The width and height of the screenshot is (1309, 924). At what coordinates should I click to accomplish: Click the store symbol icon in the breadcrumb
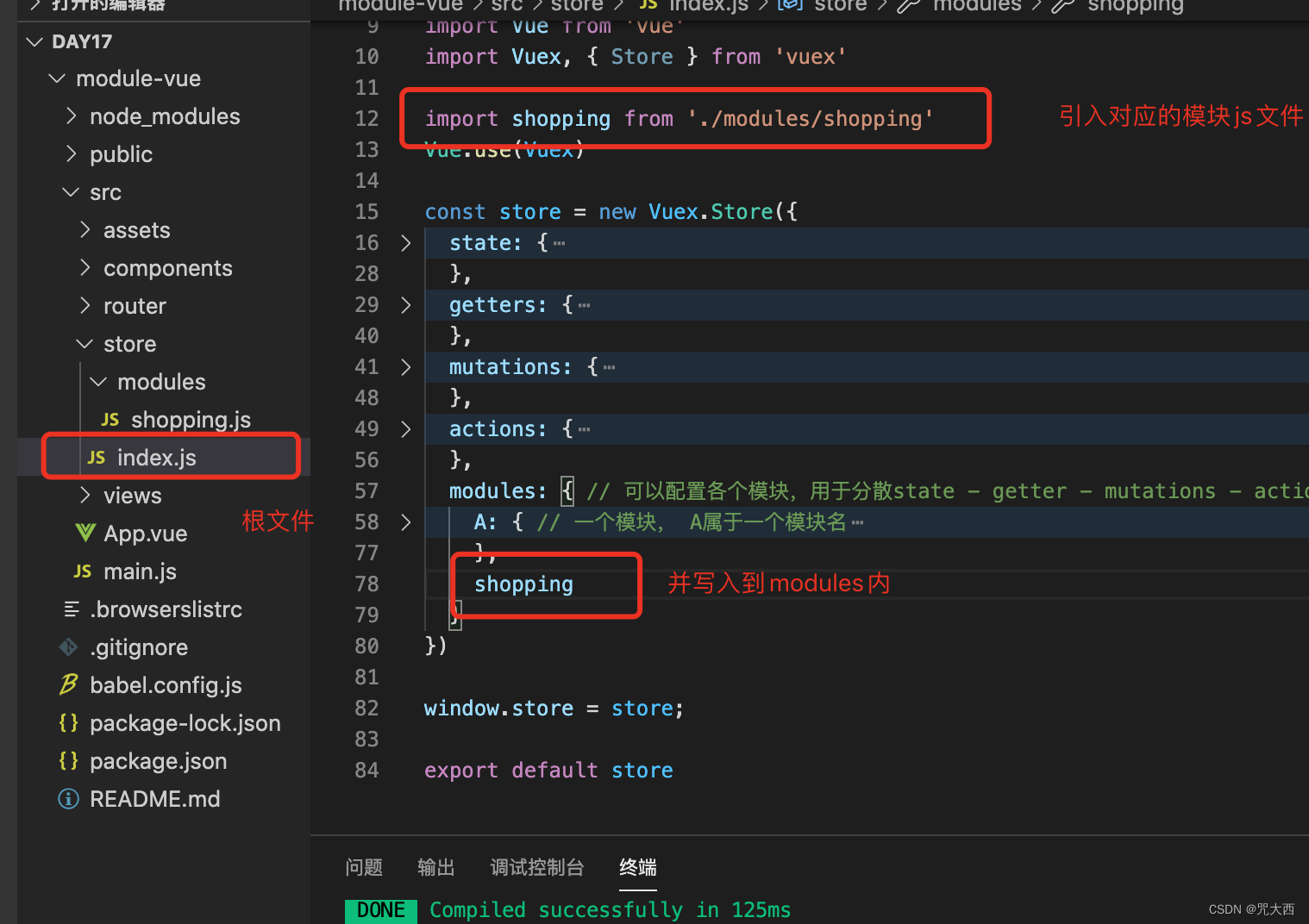790,6
